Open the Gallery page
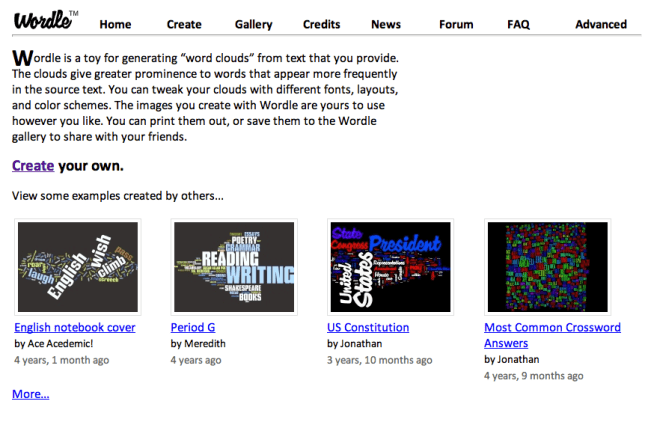 253,24
